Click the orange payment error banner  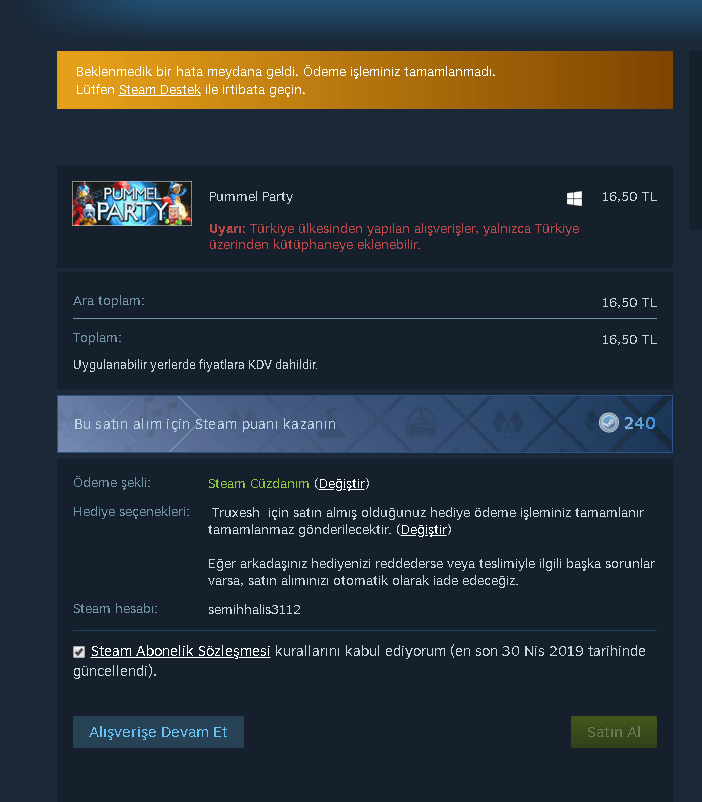365,80
